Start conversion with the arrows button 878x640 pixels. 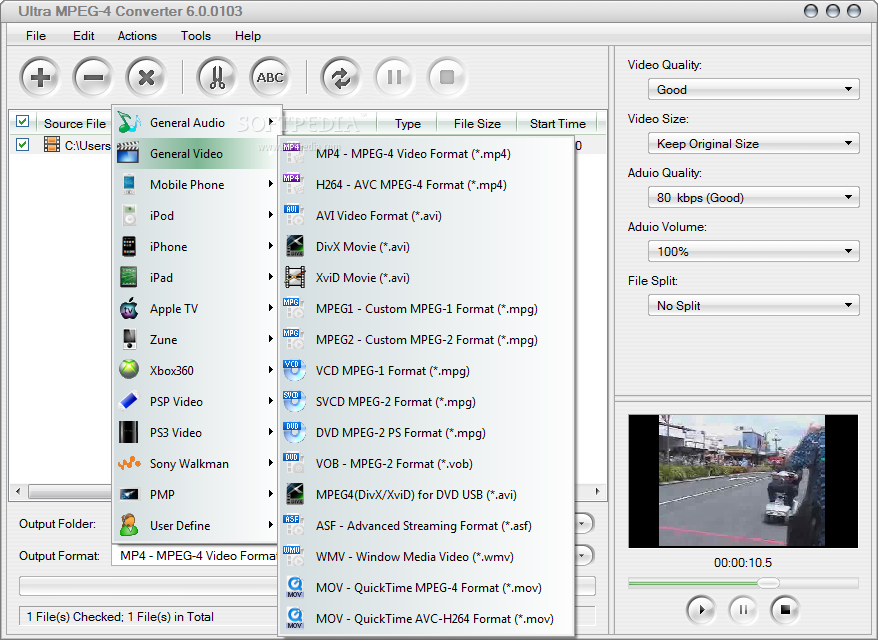(340, 77)
